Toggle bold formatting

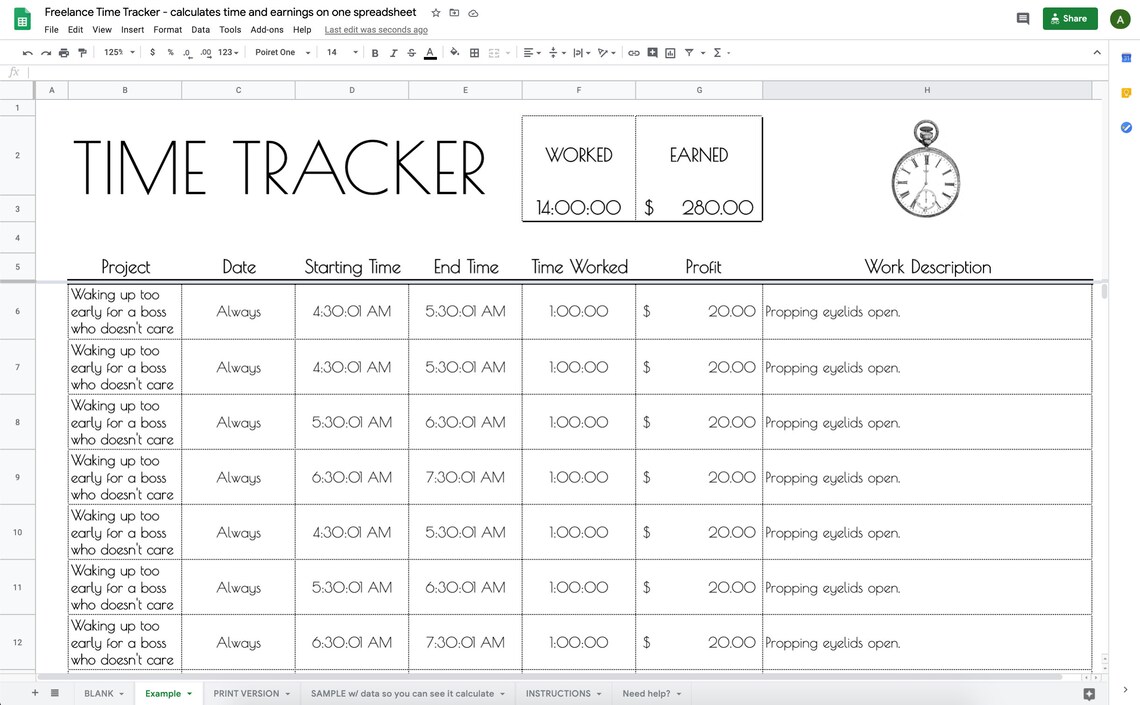coord(374,52)
